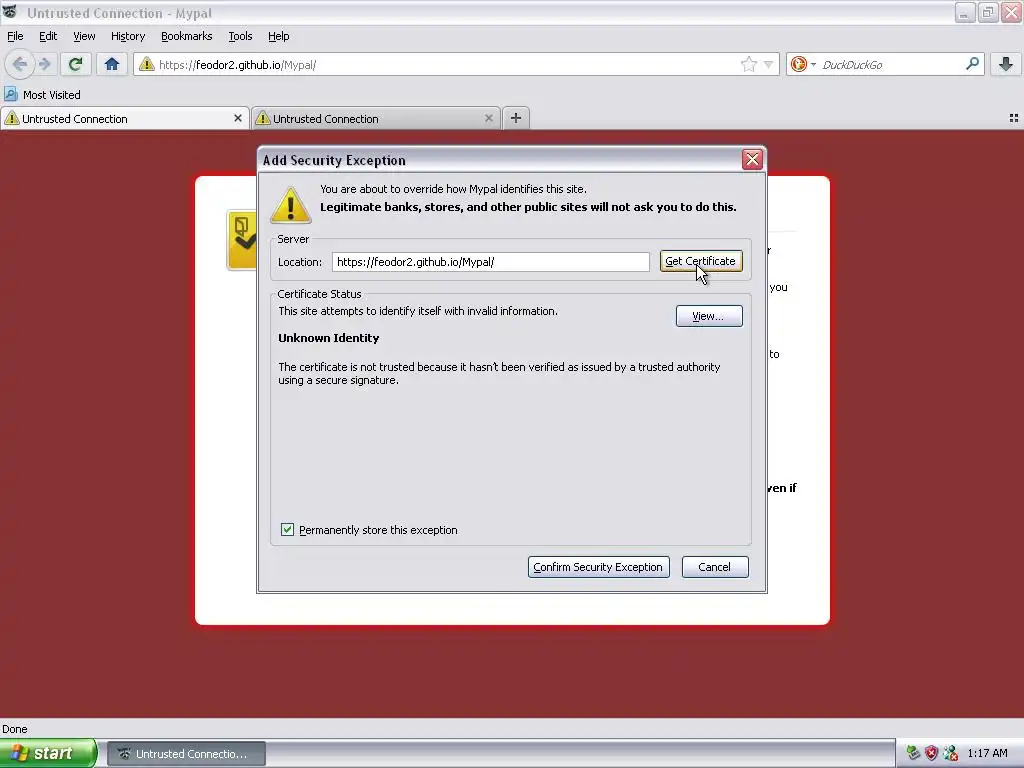Open the Home page icon
The width and height of the screenshot is (1024, 768).
[112, 64]
